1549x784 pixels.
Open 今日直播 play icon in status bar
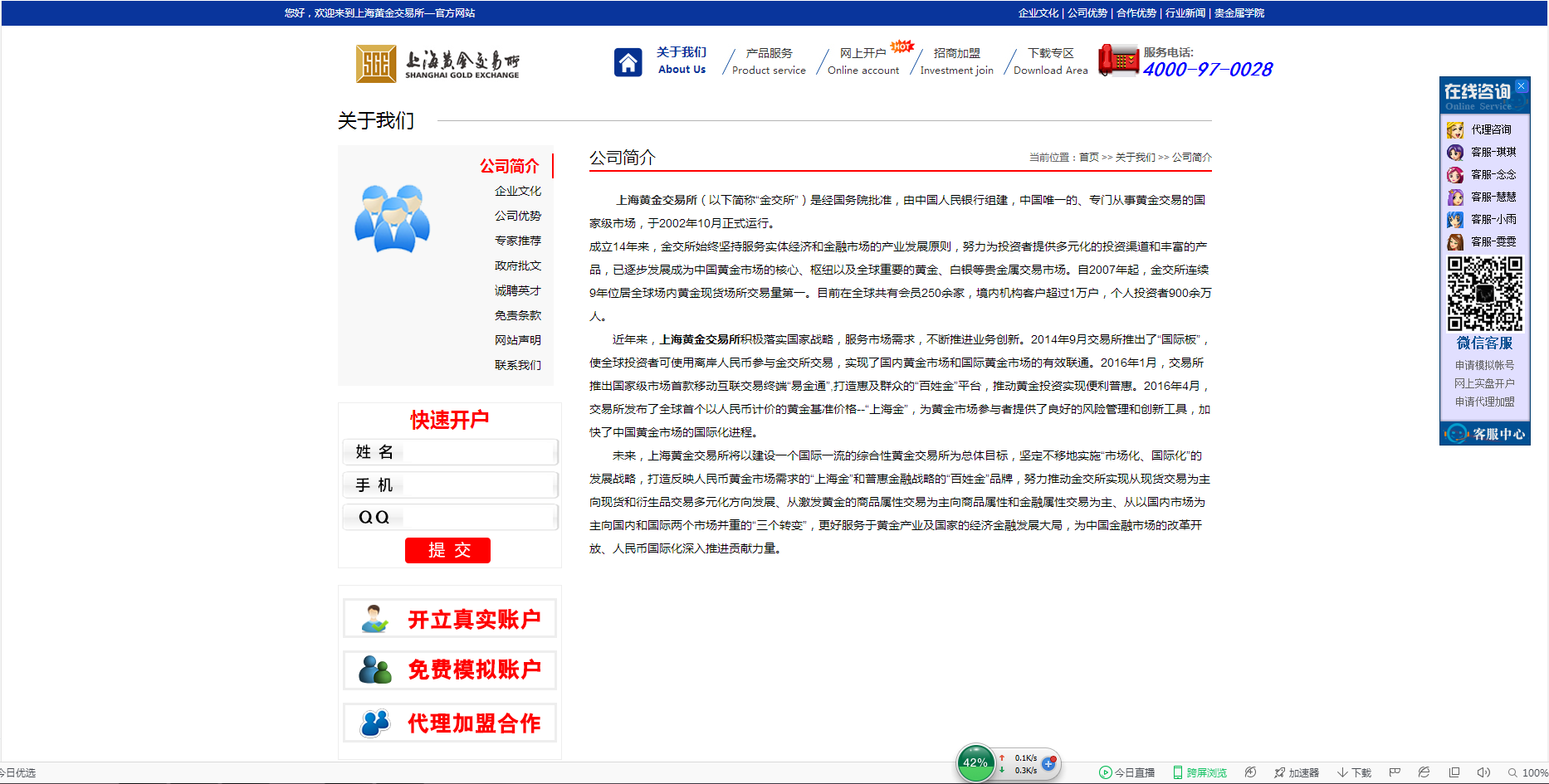click(x=1105, y=772)
